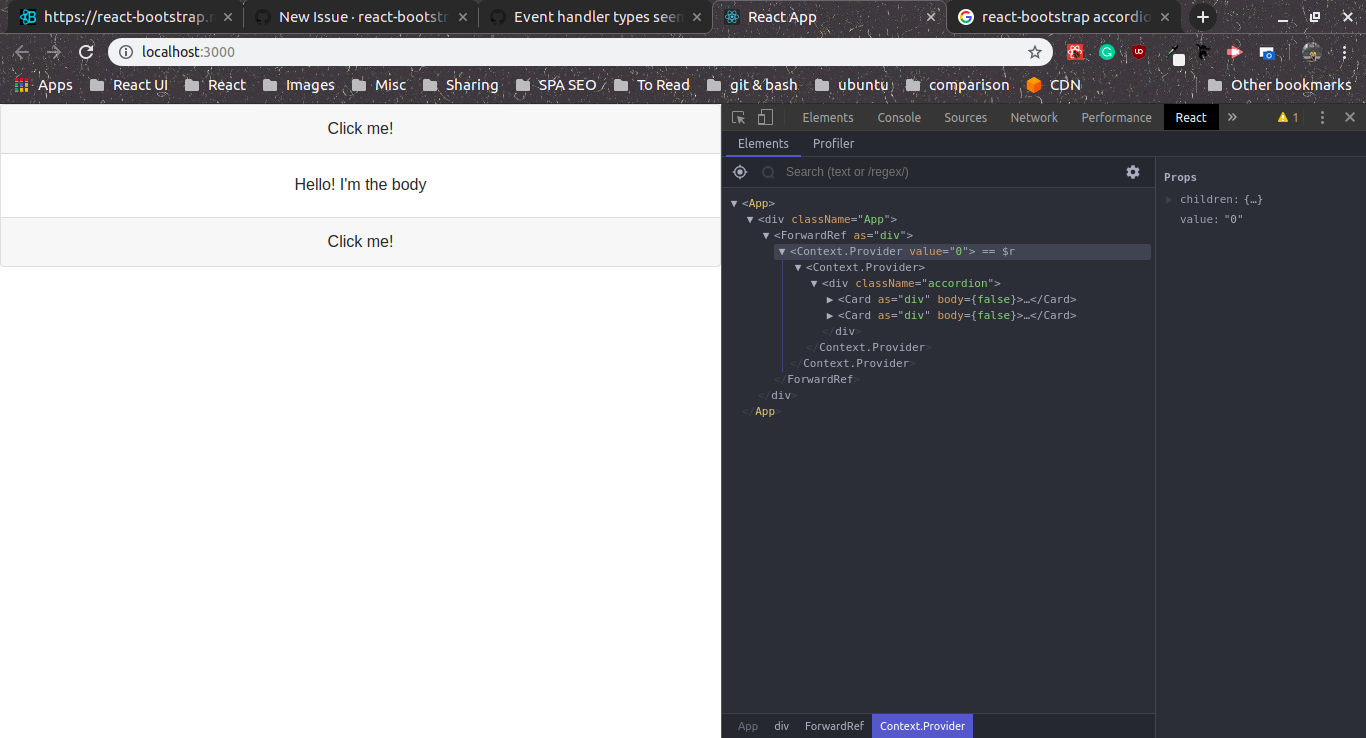Expand the first Card component node
1366x738 pixels.
coord(830,299)
